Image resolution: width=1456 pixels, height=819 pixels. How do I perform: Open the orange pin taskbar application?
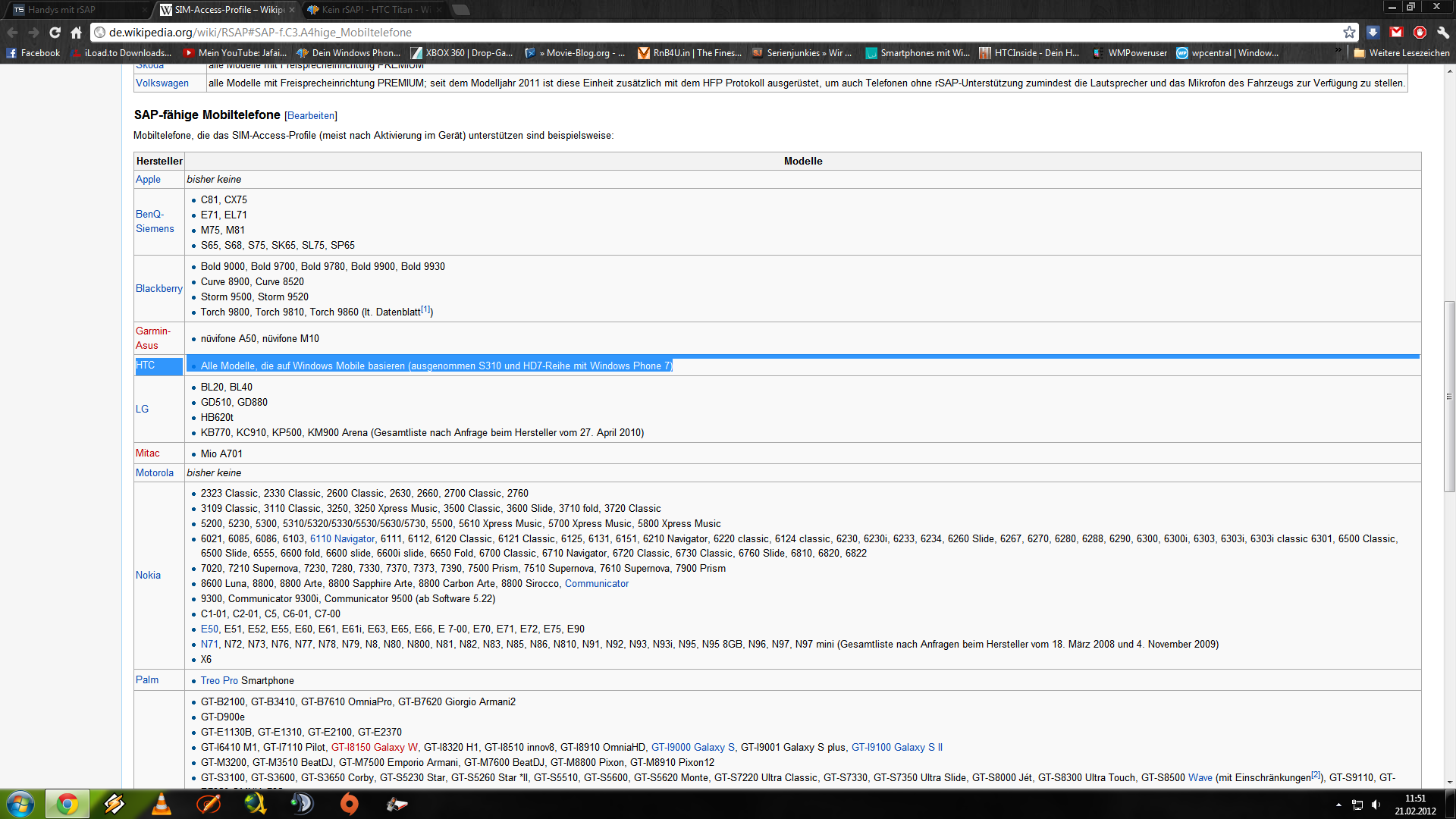point(350,804)
